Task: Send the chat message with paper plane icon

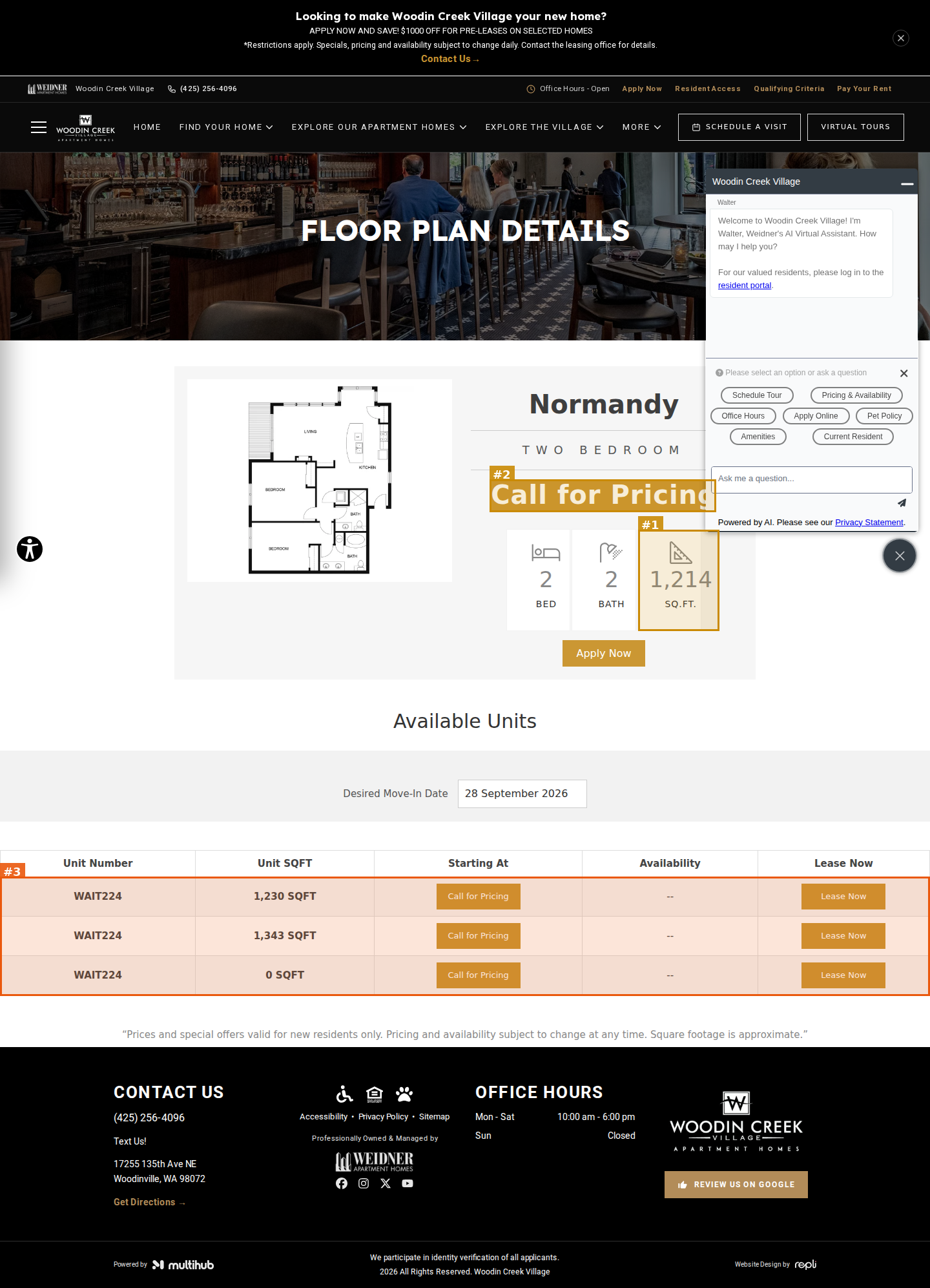Action: 902,503
